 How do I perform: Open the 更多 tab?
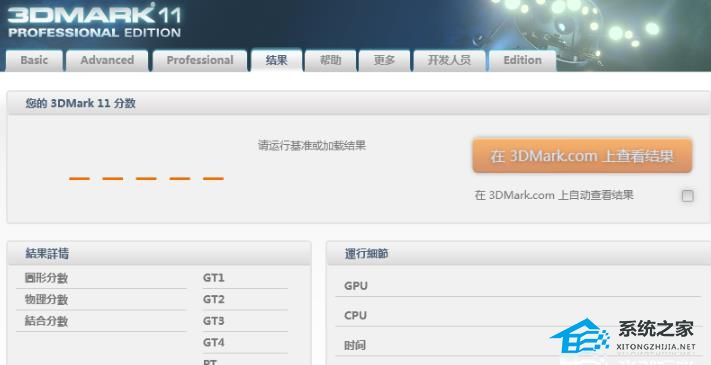tap(384, 60)
